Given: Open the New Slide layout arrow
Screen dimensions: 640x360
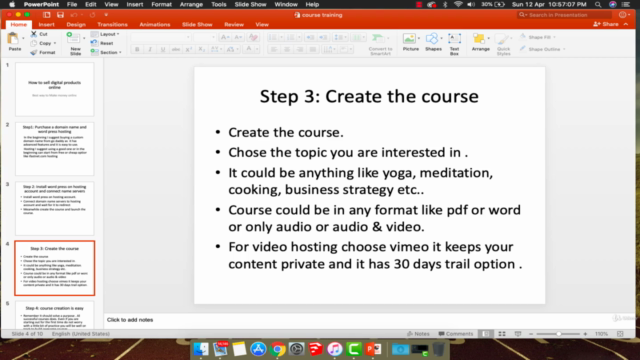Looking at the screenshot, I should click(84, 39).
